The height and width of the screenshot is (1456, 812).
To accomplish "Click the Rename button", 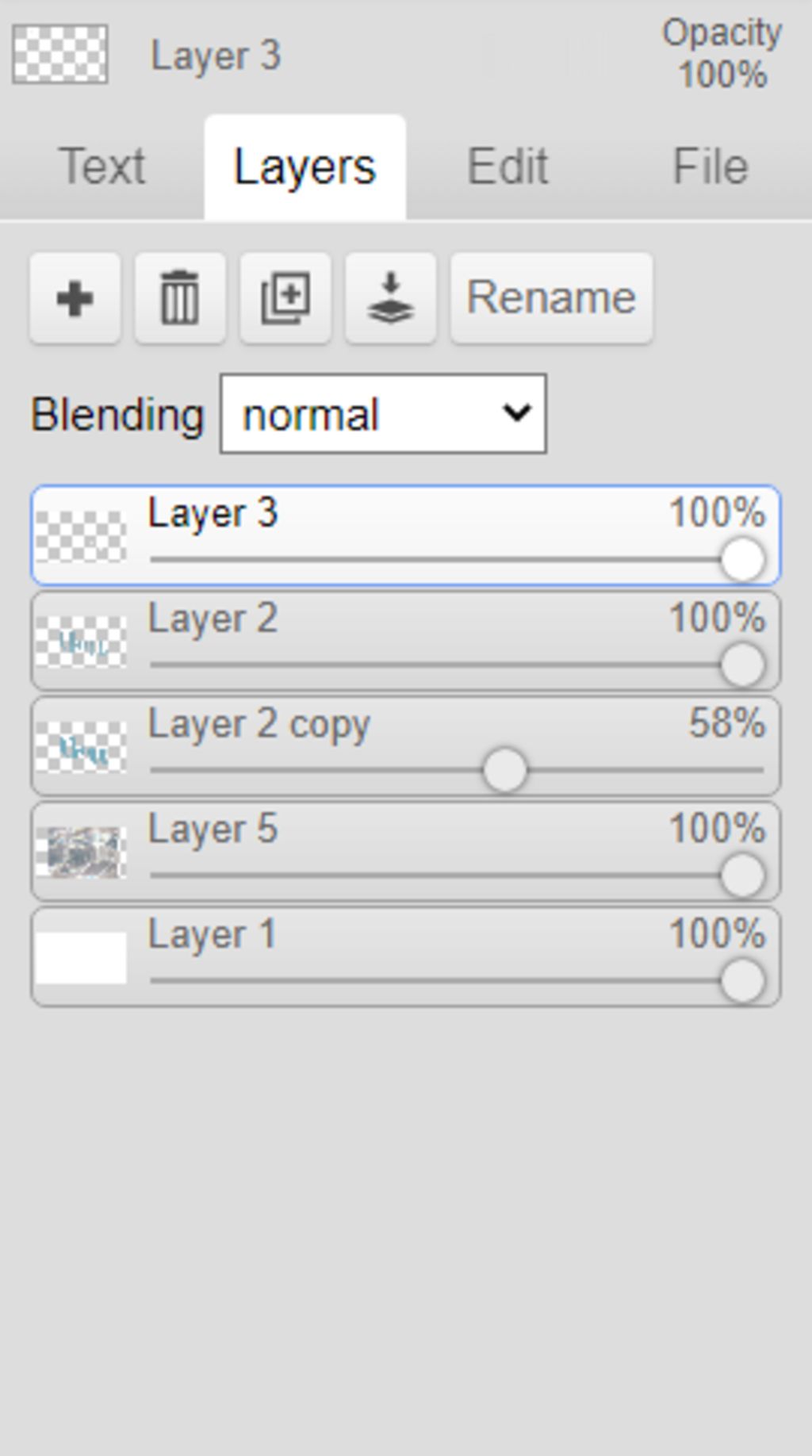I will pyautogui.click(x=552, y=298).
